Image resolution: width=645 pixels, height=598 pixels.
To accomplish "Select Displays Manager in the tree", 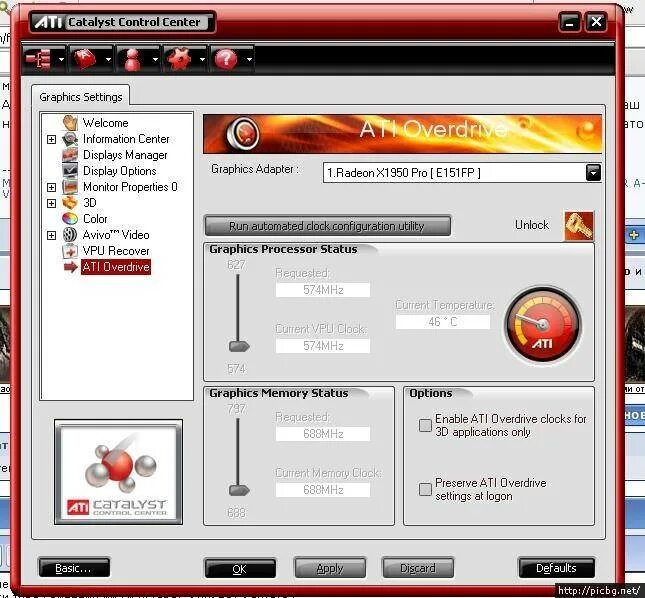I will 125,155.
